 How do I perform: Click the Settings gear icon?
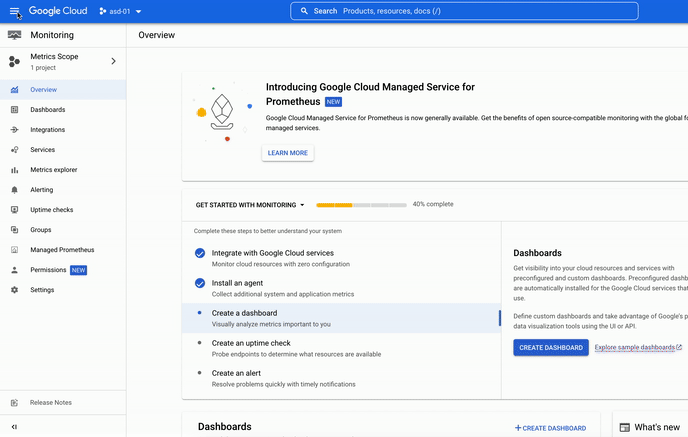[x=14, y=290]
